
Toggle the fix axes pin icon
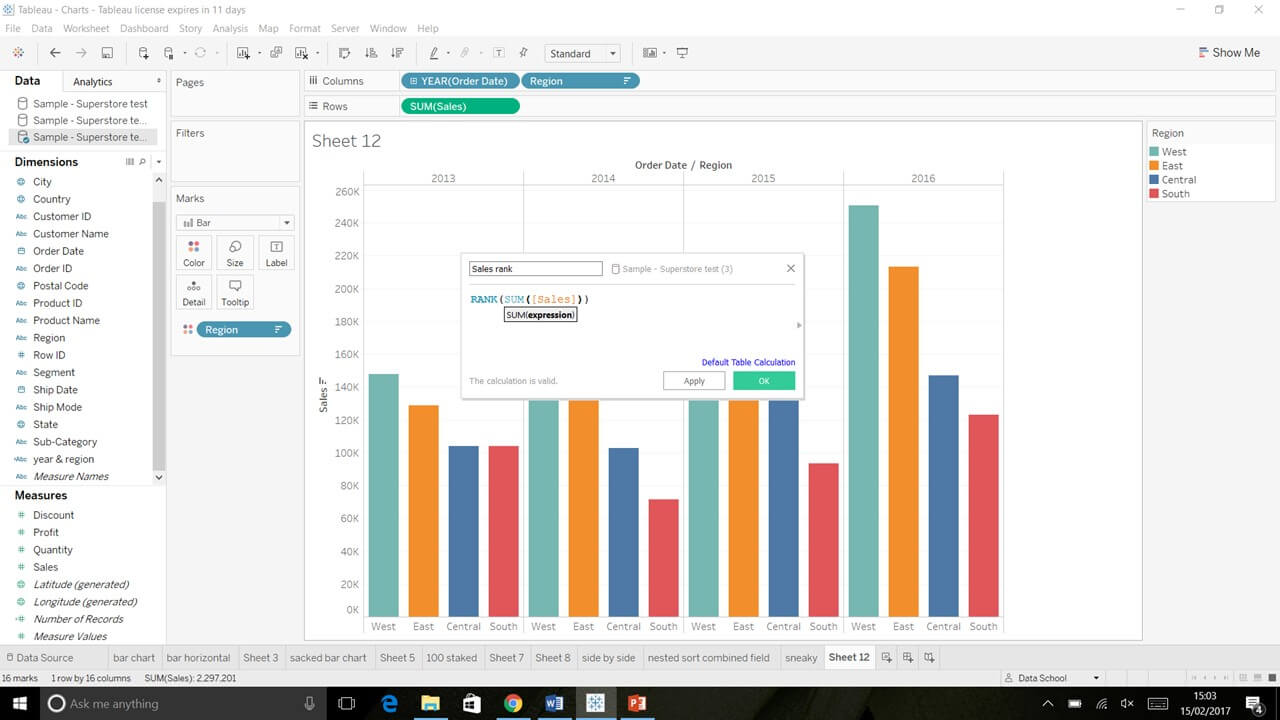pyautogui.click(x=523, y=53)
